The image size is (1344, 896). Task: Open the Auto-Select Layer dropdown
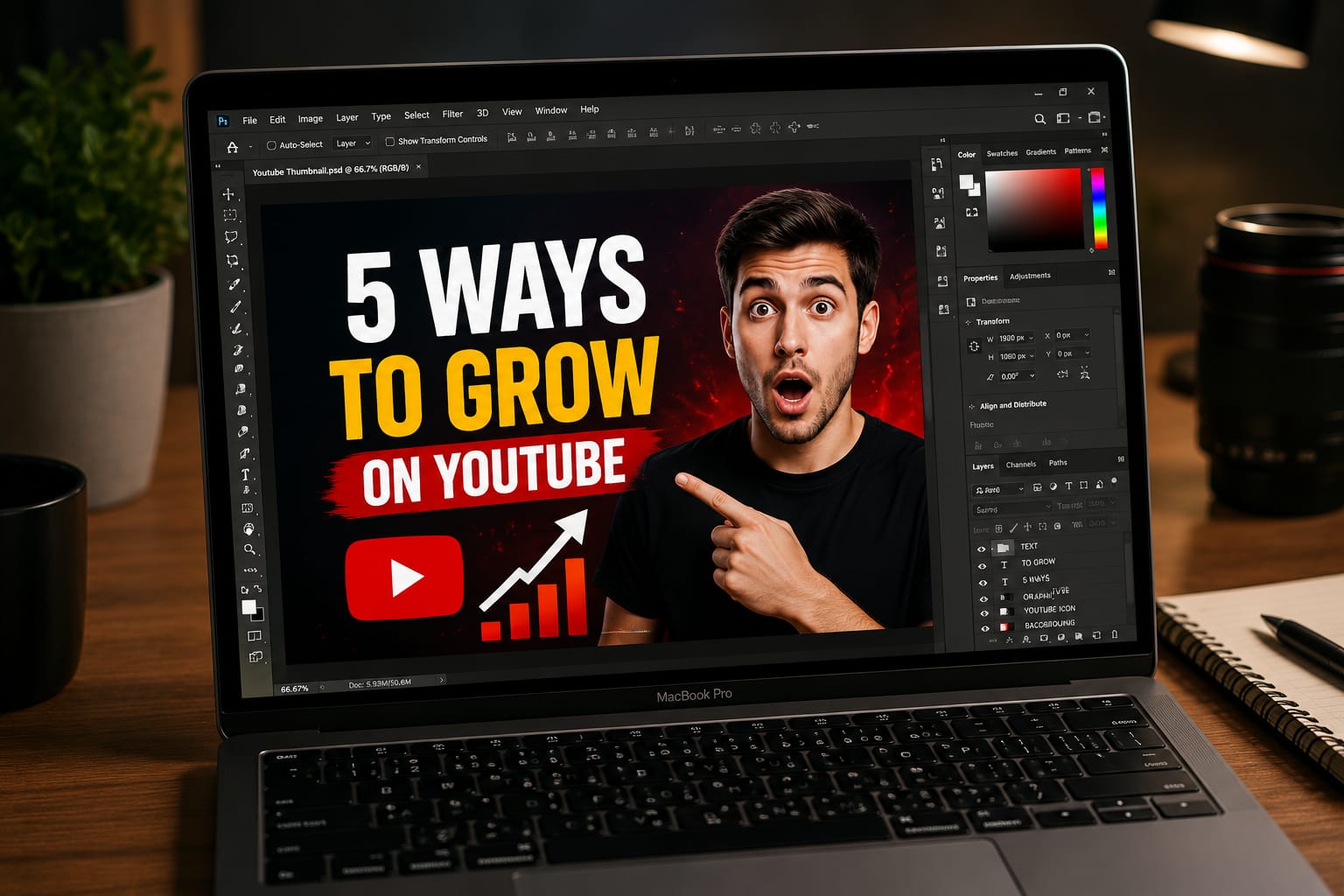(353, 143)
